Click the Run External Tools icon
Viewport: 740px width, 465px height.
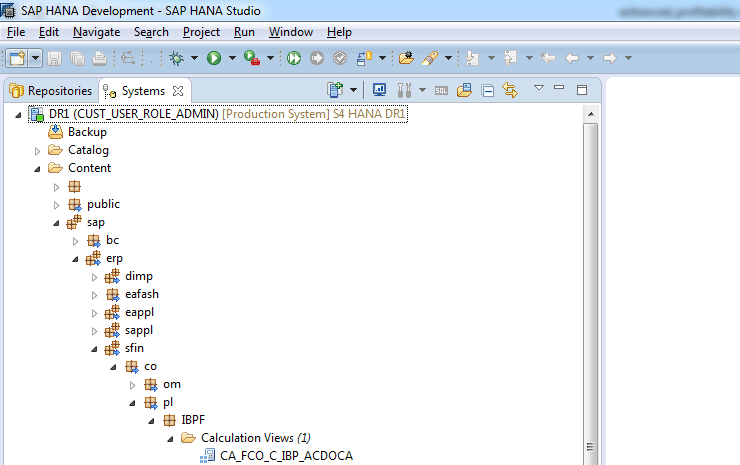tap(252, 58)
